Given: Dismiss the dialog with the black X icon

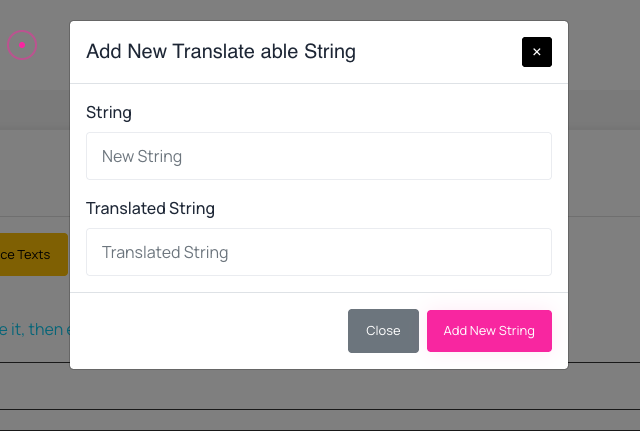Looking at the screenshot, I should pos(537,52).
